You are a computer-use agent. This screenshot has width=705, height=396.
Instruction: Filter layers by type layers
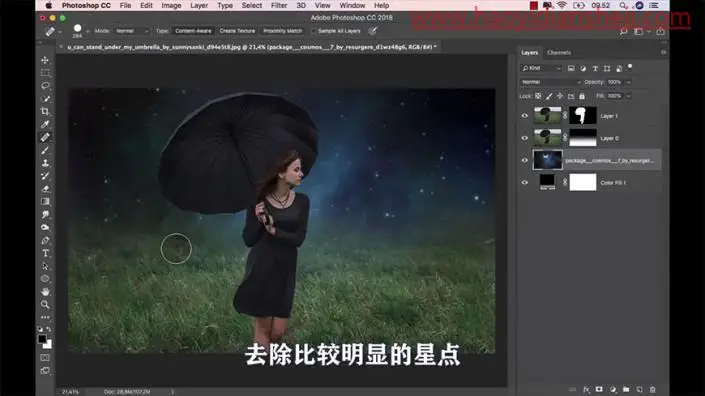(x=595, y=68)
